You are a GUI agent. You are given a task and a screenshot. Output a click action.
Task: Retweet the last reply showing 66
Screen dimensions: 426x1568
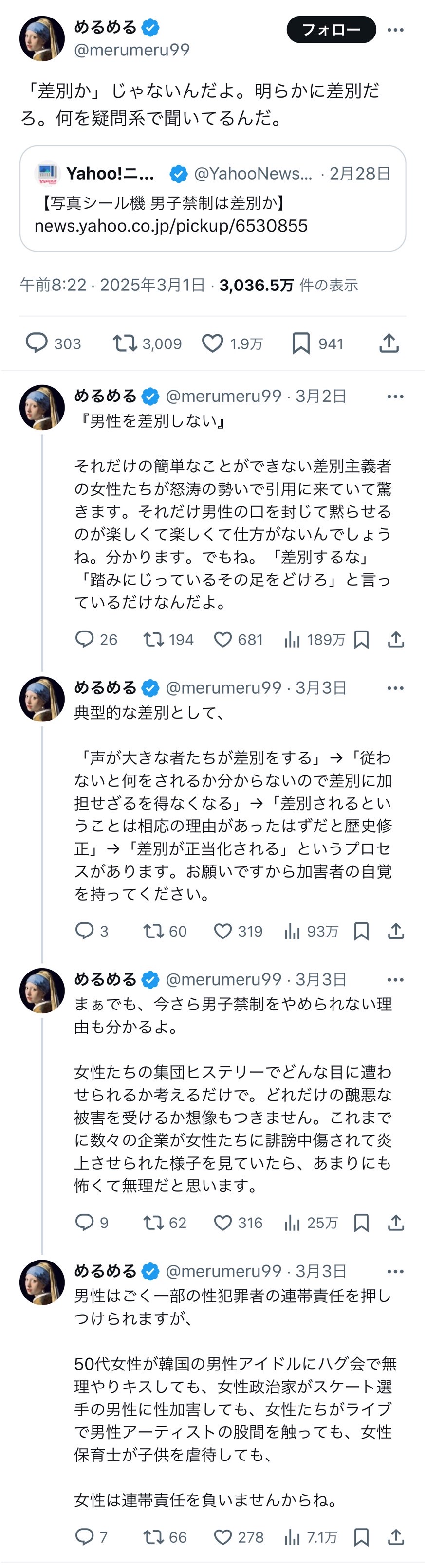tap(153, 1537)
